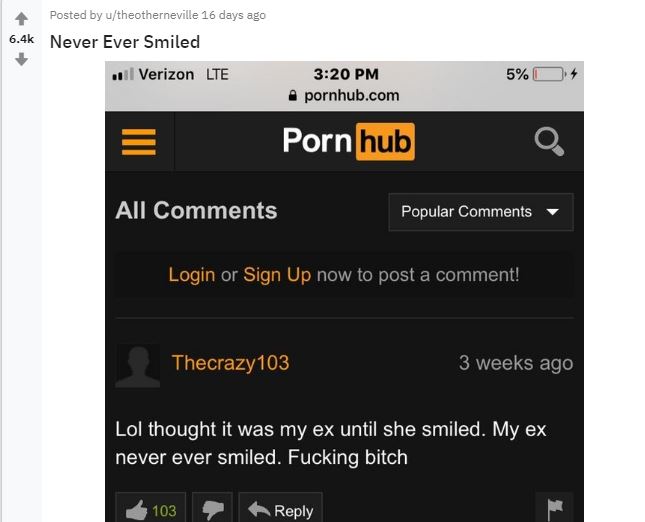Open the Thecrazy103 username profile
Image resolution: width=645 pixels, height=522 pixels.
[230, 363]
